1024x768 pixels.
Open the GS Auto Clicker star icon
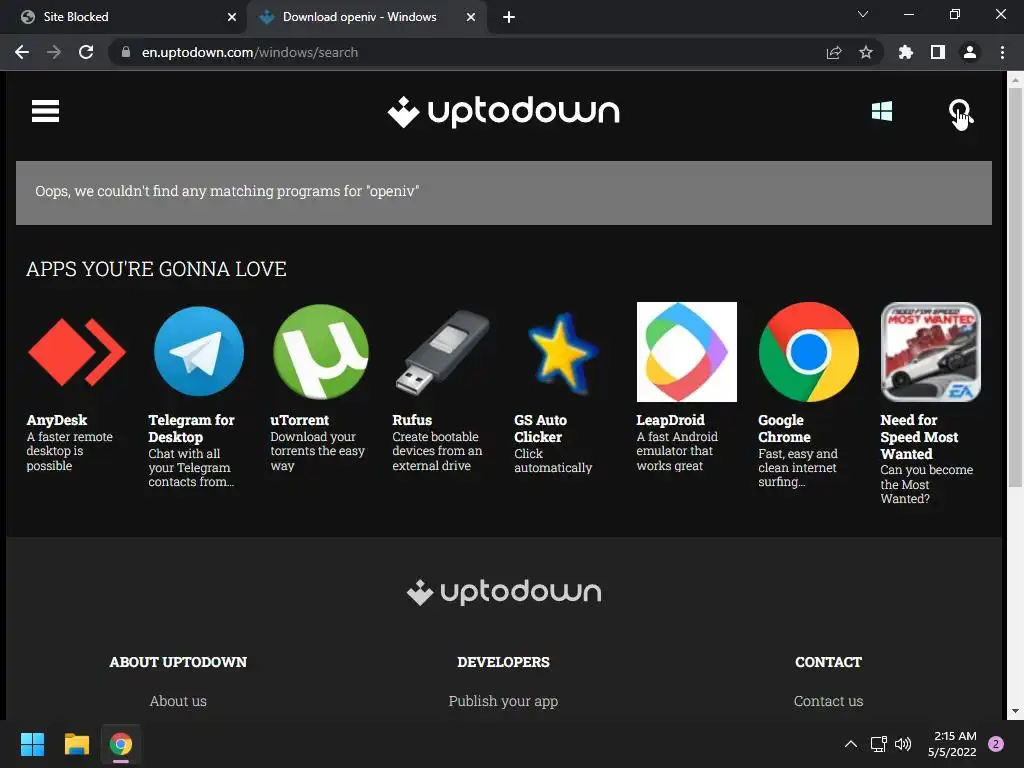tap(562, 353)
